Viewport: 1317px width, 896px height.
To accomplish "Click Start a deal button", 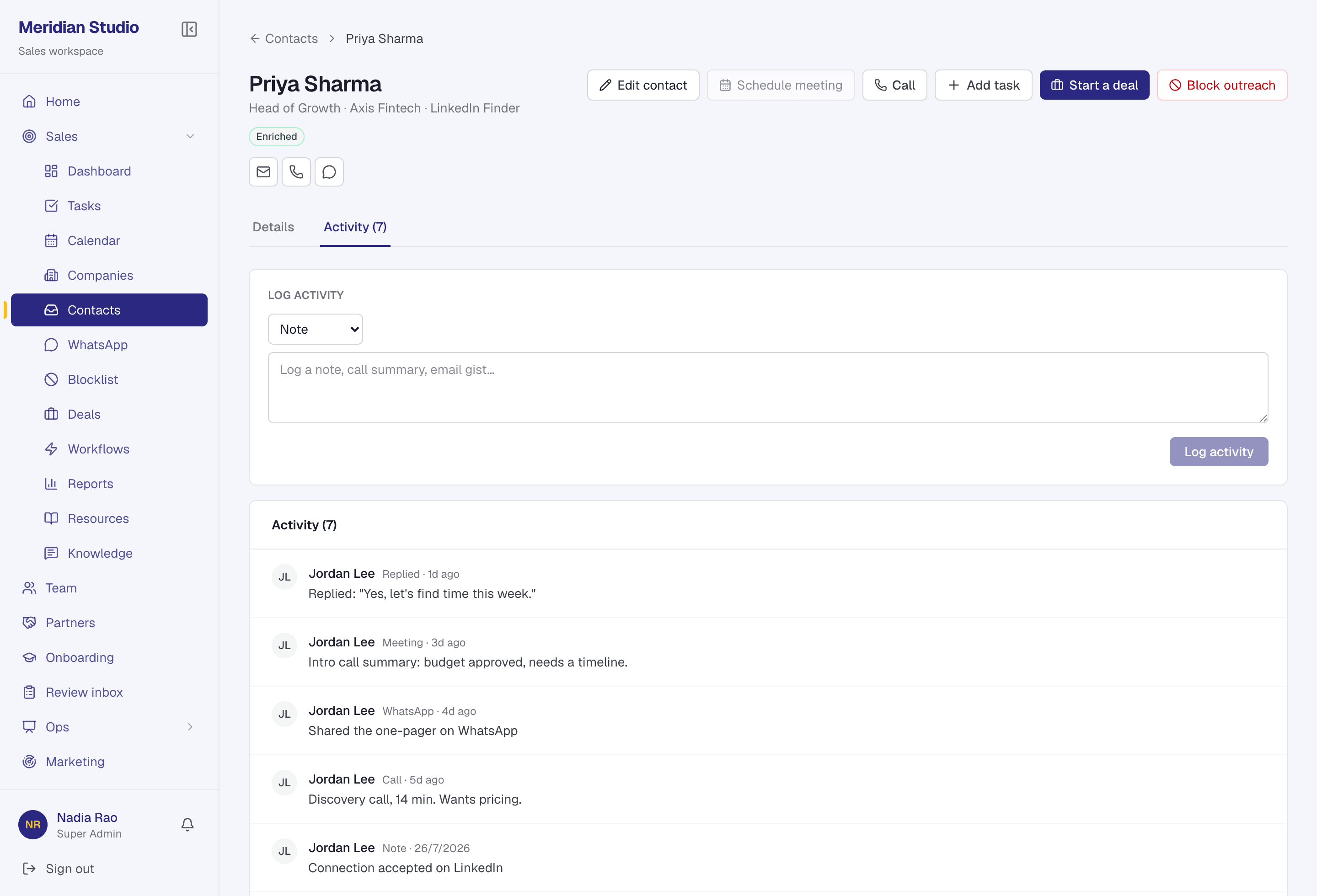I will click(x=1094, y=85).
